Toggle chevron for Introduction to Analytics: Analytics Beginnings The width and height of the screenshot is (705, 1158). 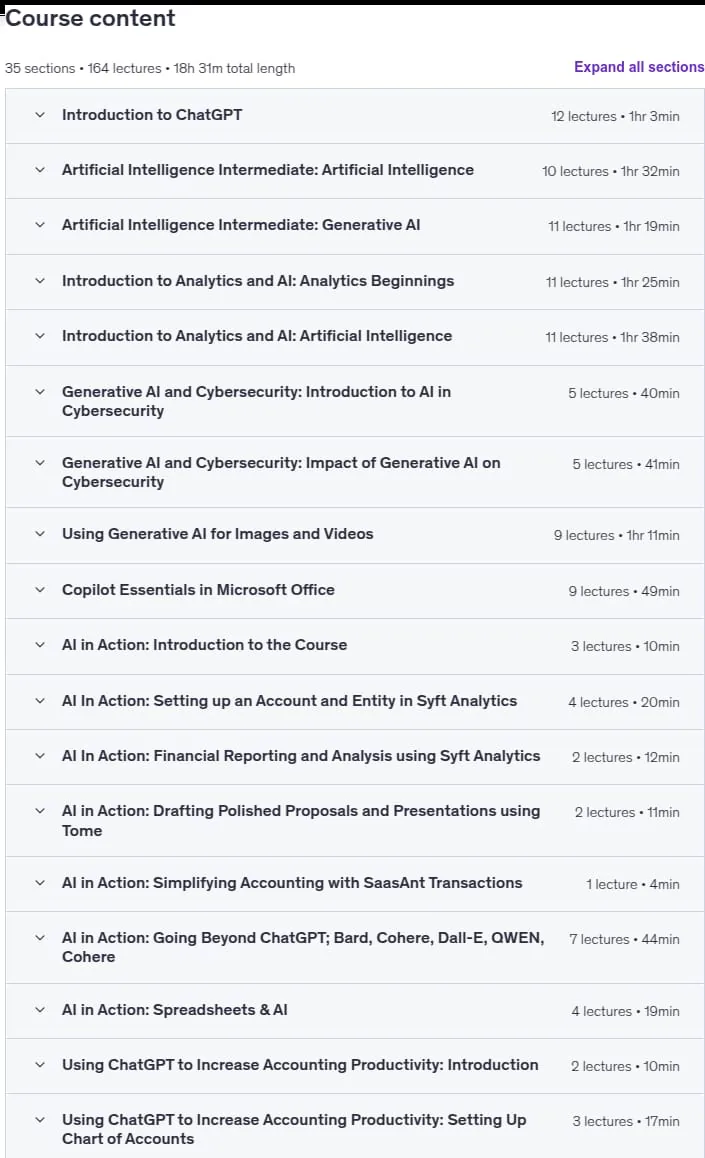coord(40,281)
